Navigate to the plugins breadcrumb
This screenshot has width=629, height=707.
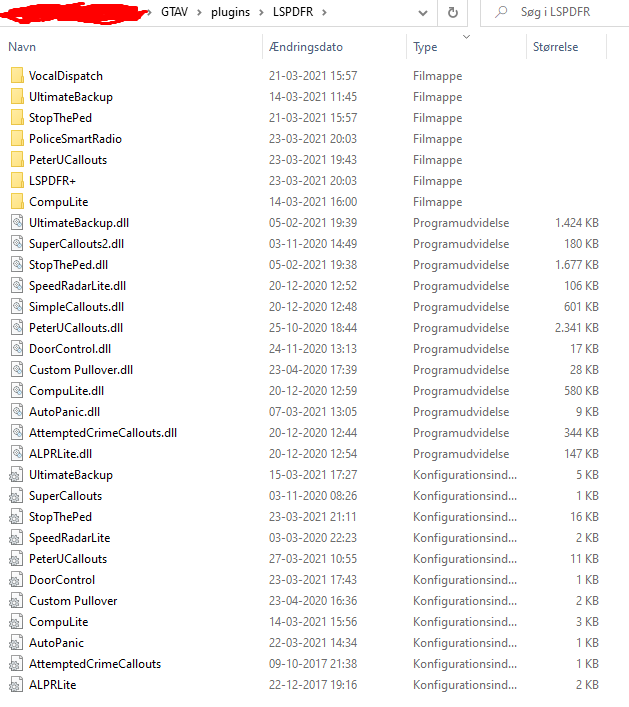coord(230,12)
